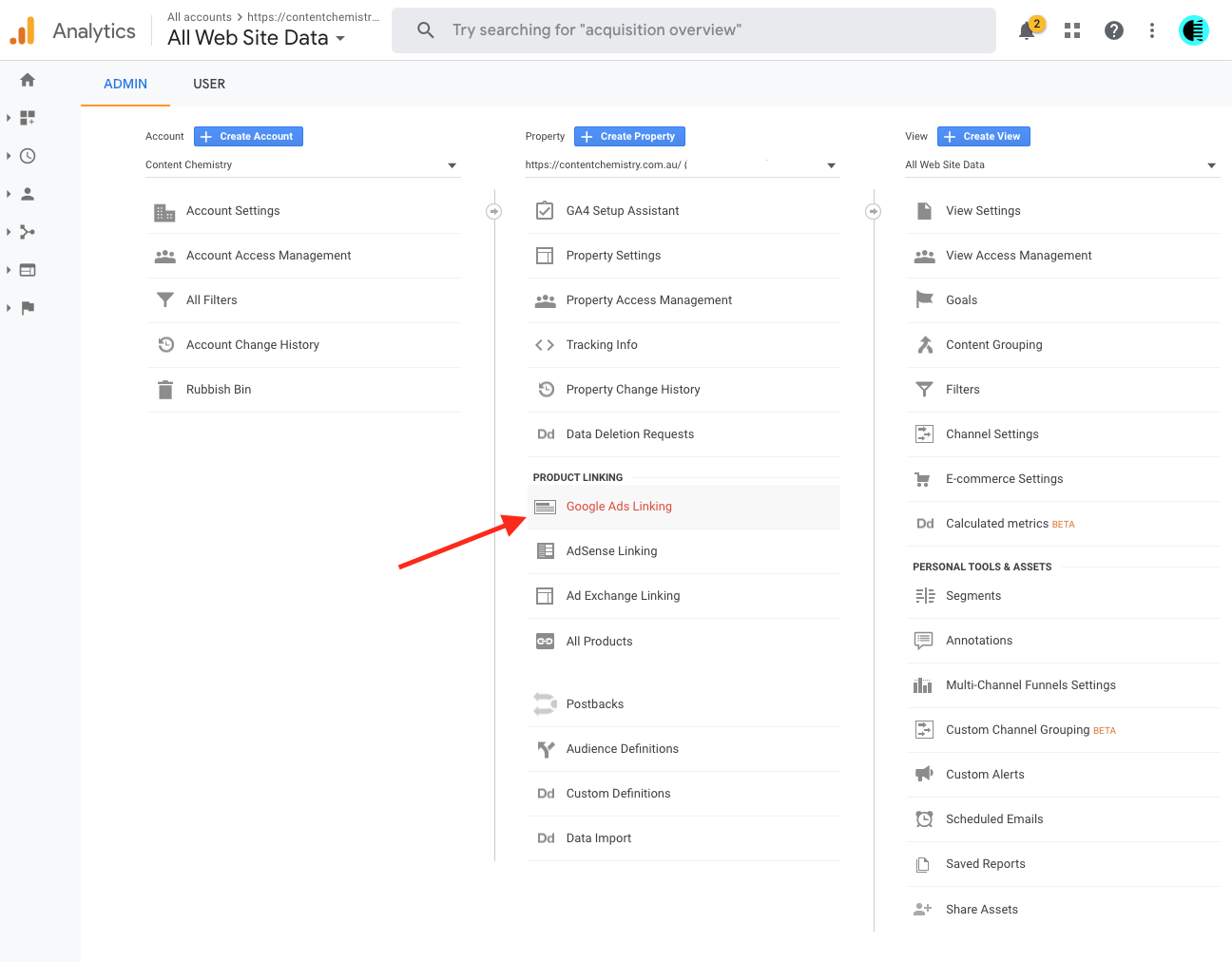
Task: Click the Create Property button
Action: tap(629, 137)
